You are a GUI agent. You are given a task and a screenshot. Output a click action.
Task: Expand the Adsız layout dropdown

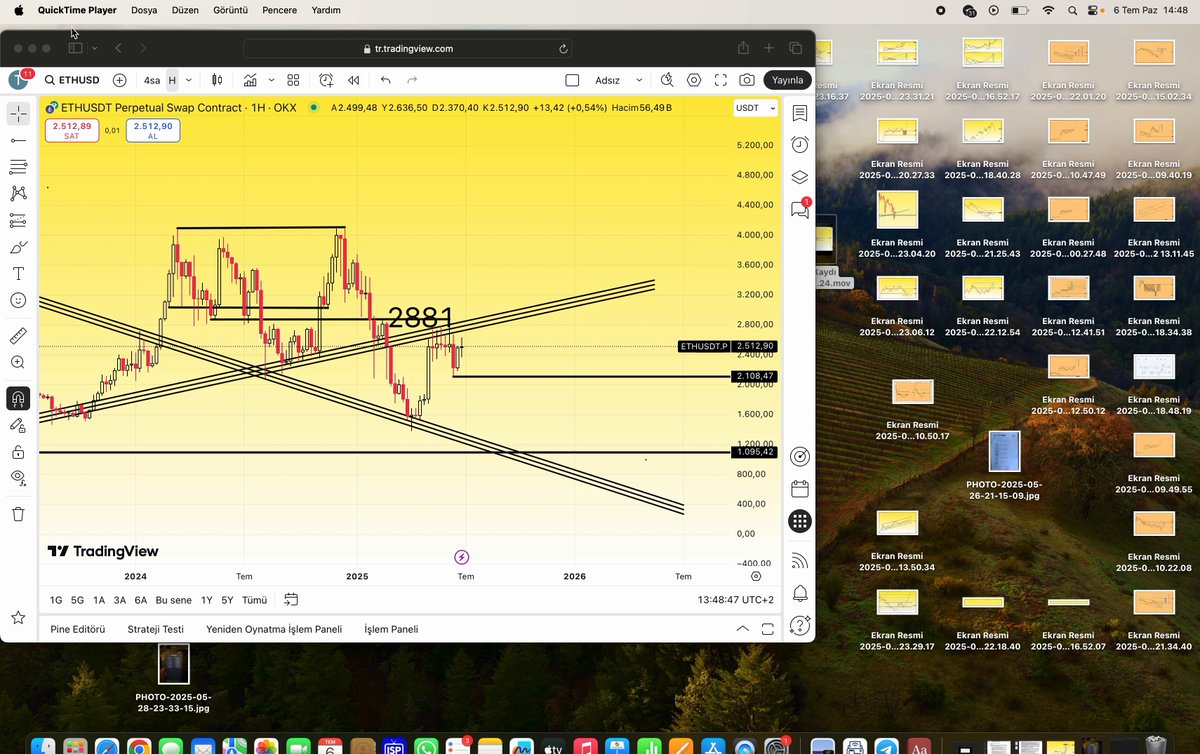(641, 80)
